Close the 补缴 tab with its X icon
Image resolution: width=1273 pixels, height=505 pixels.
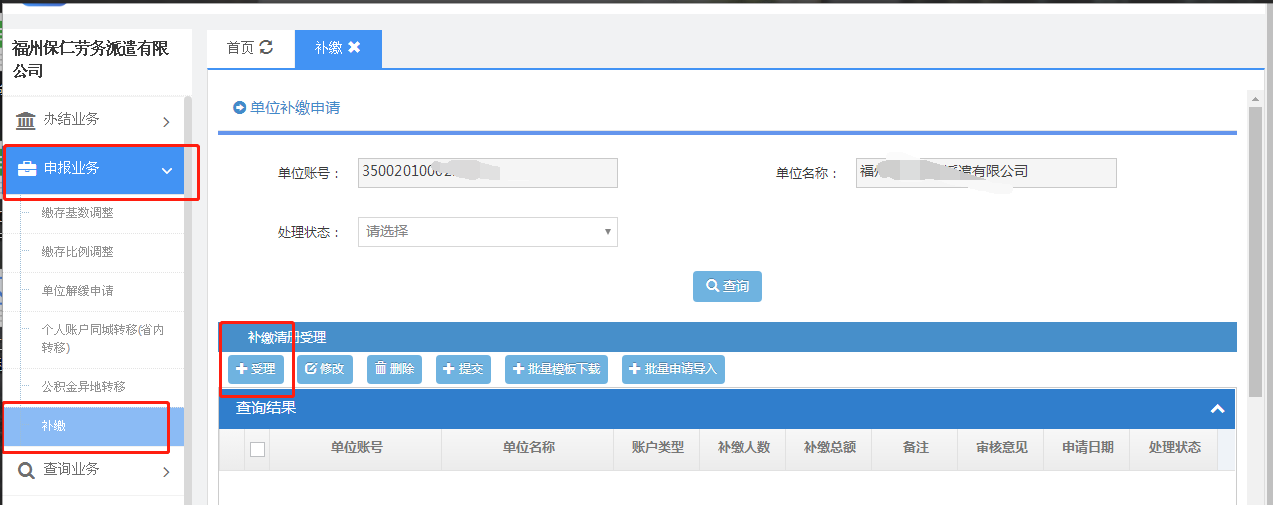(x=354, y=47)
